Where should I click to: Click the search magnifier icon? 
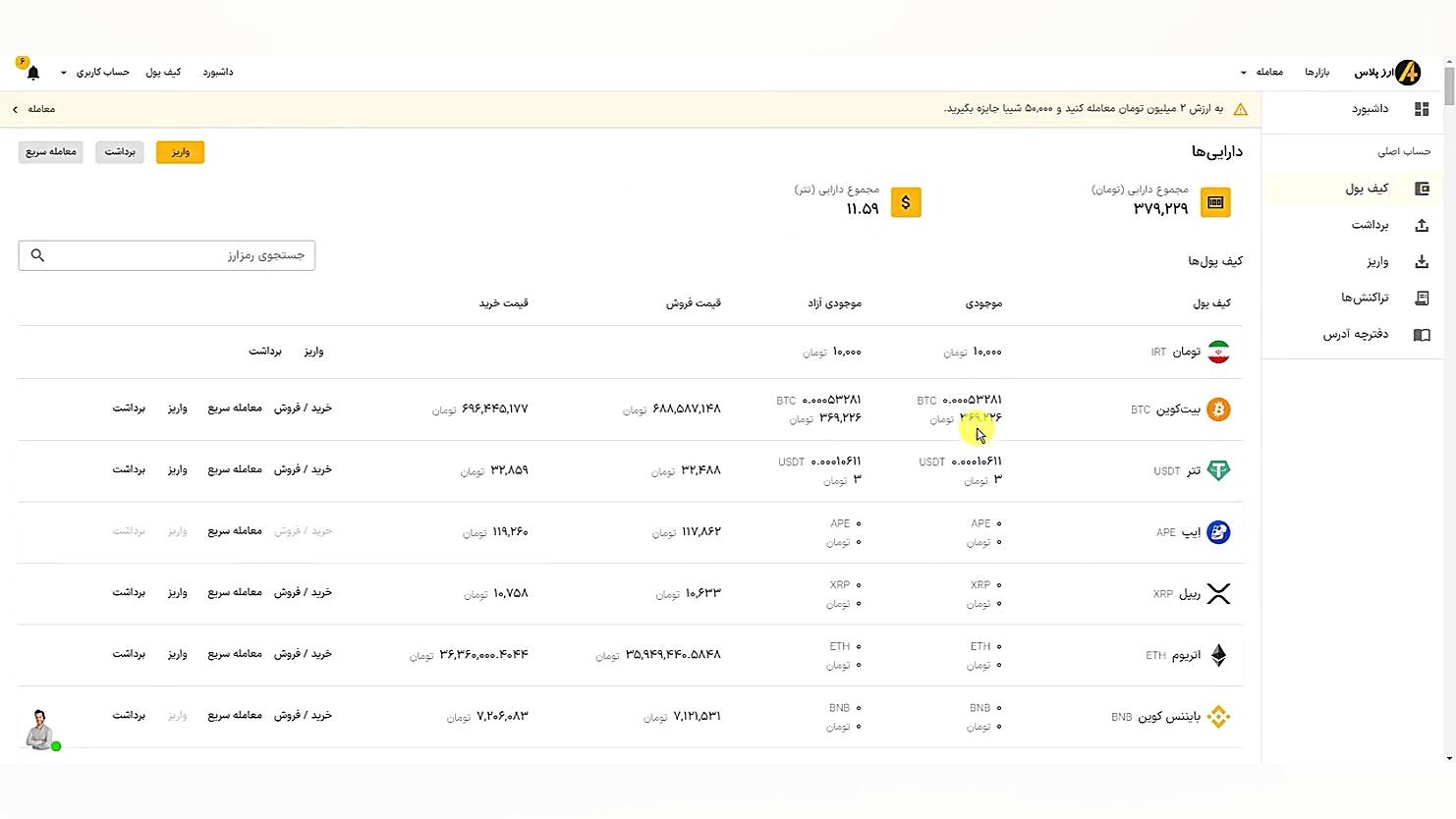pos(37,255)
